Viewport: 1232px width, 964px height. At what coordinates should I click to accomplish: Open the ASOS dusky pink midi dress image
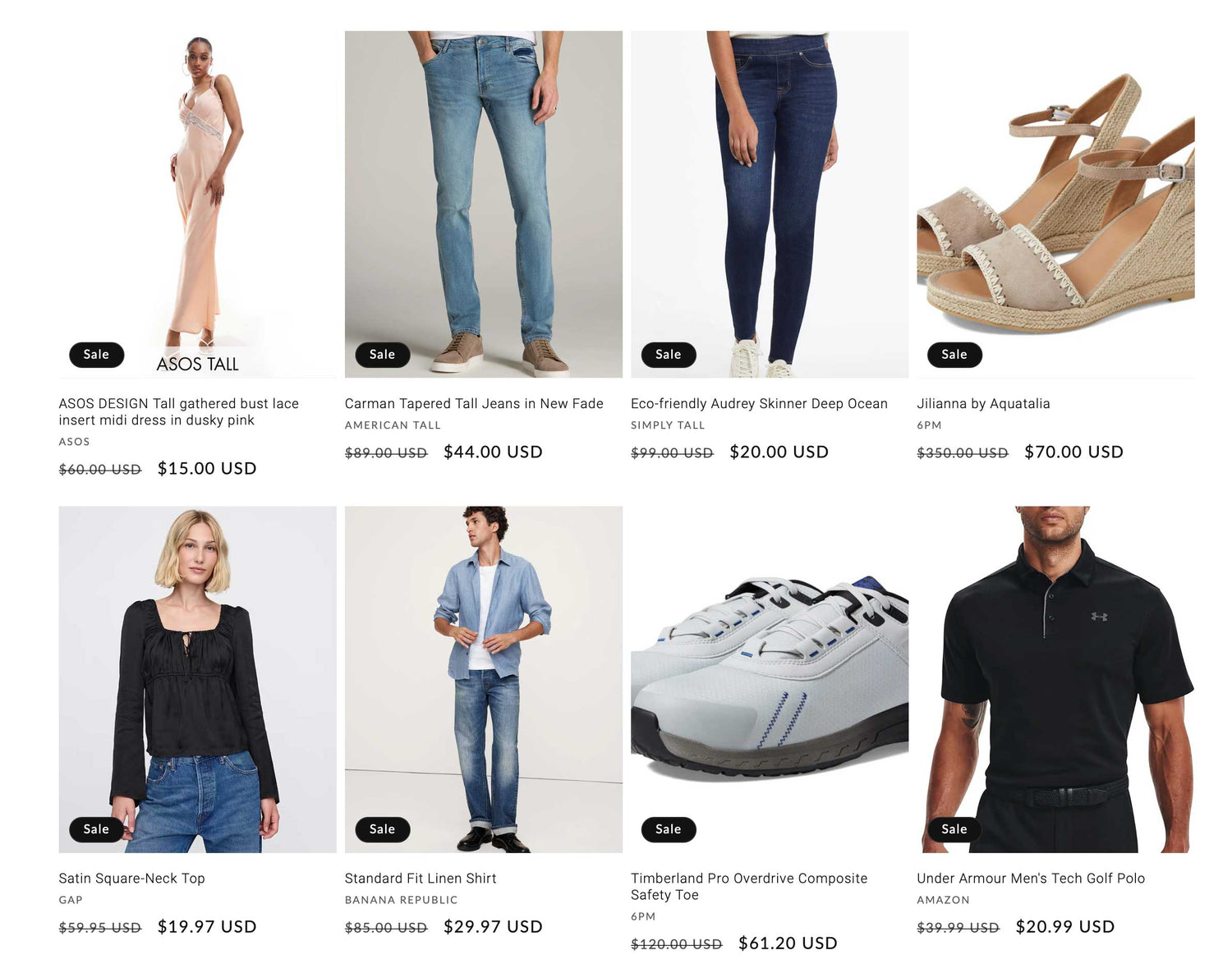tap(197, 204)
